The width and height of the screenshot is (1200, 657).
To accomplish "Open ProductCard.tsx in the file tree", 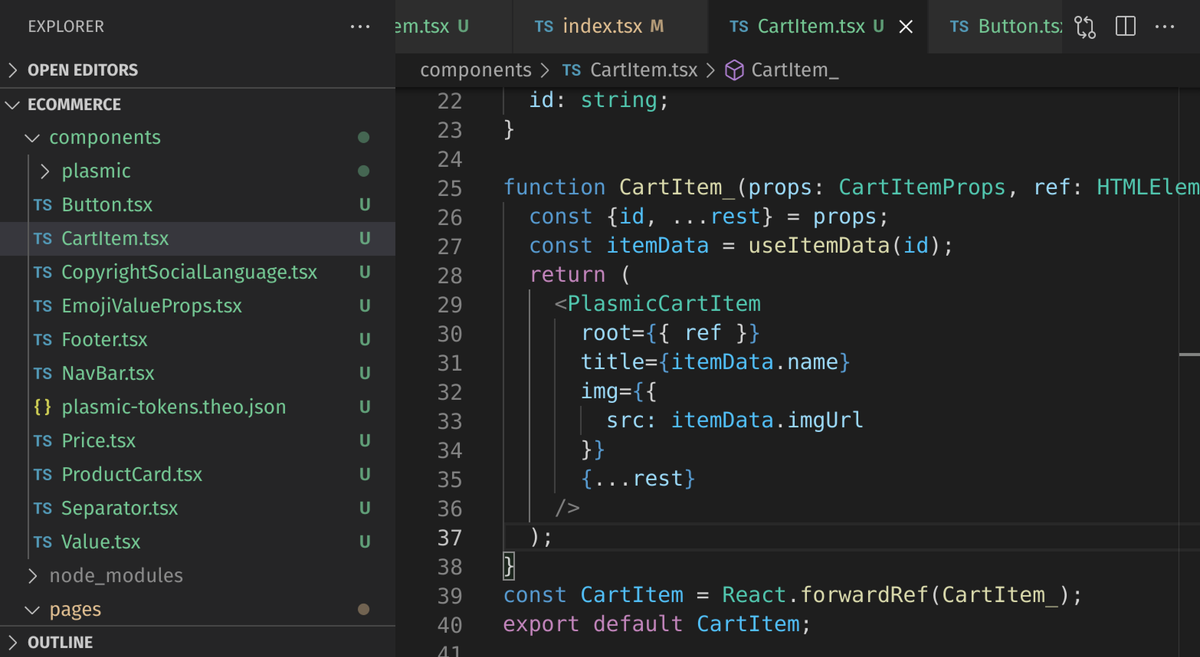I will pos(131,475).
